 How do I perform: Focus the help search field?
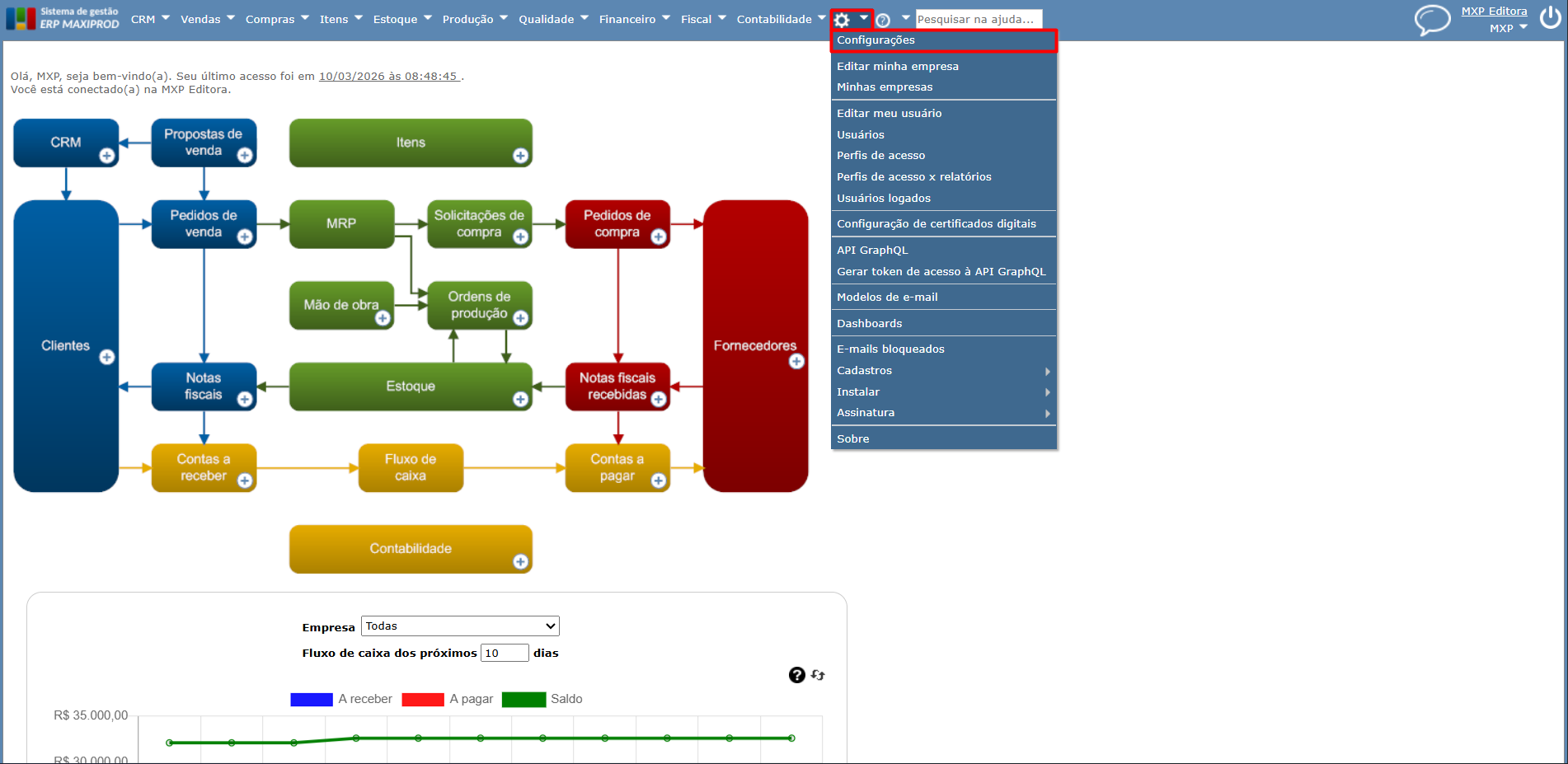979,19
